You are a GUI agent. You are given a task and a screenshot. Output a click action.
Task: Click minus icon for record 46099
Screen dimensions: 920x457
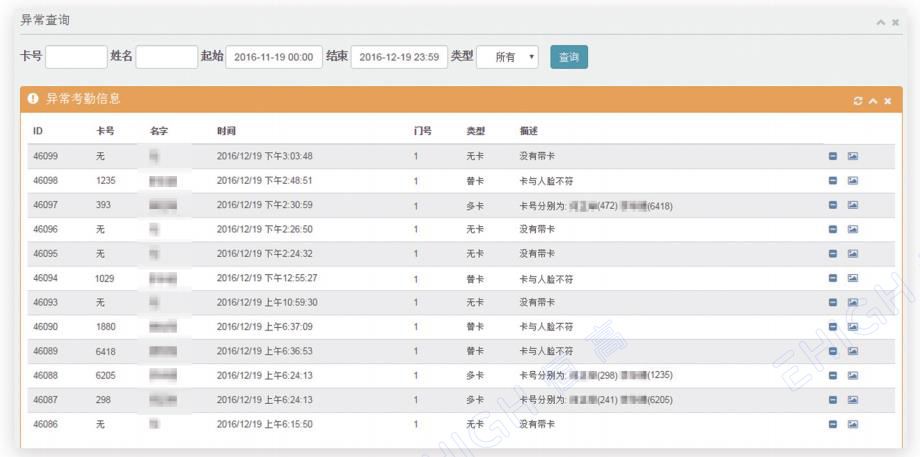click(833, 156)
